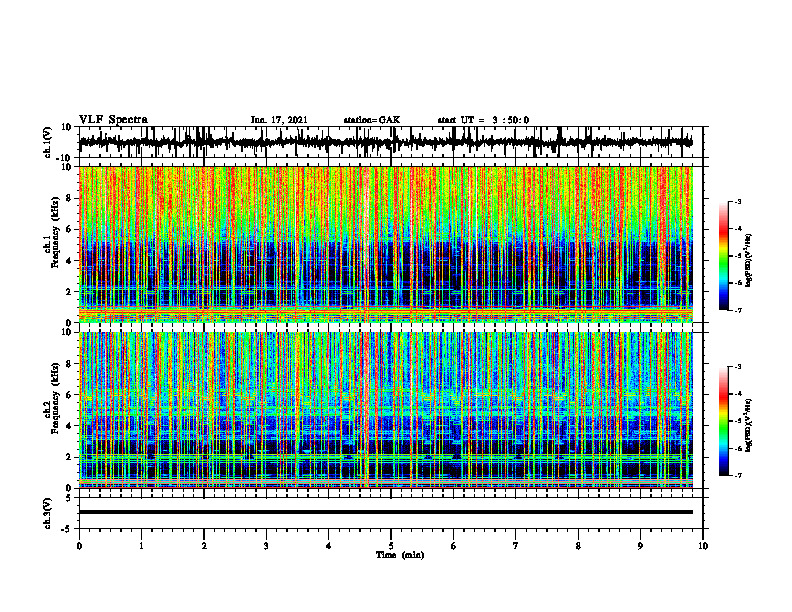The width and height of the screenshot is (792, 612).
Task: Click the 'ch.1(V)' axis label
Action: pyautogui.click(x=48, y=142)
